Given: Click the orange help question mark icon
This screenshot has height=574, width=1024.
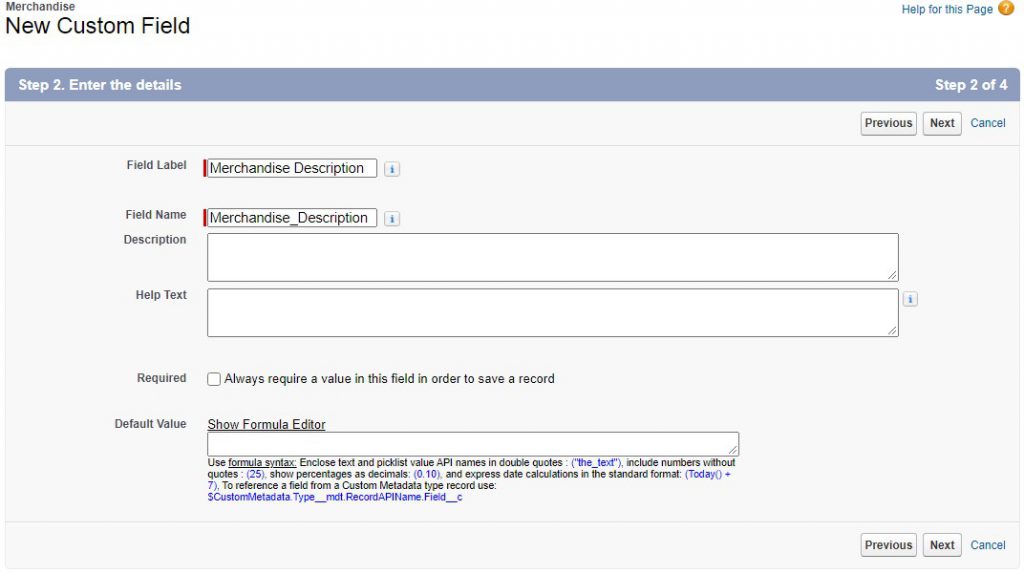Looking at the screenshot, I should 1006,9.
